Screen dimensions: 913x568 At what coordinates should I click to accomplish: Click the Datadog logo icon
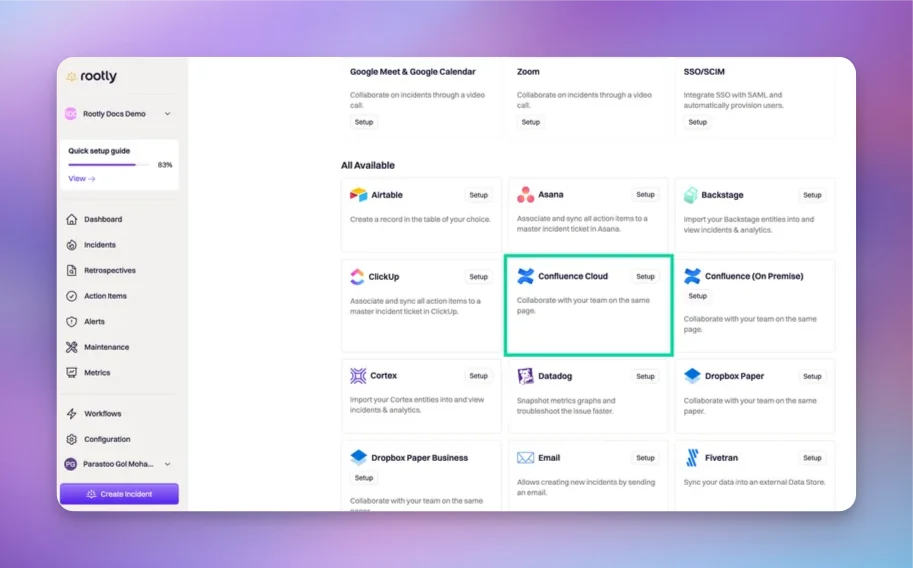coord(525,376)
